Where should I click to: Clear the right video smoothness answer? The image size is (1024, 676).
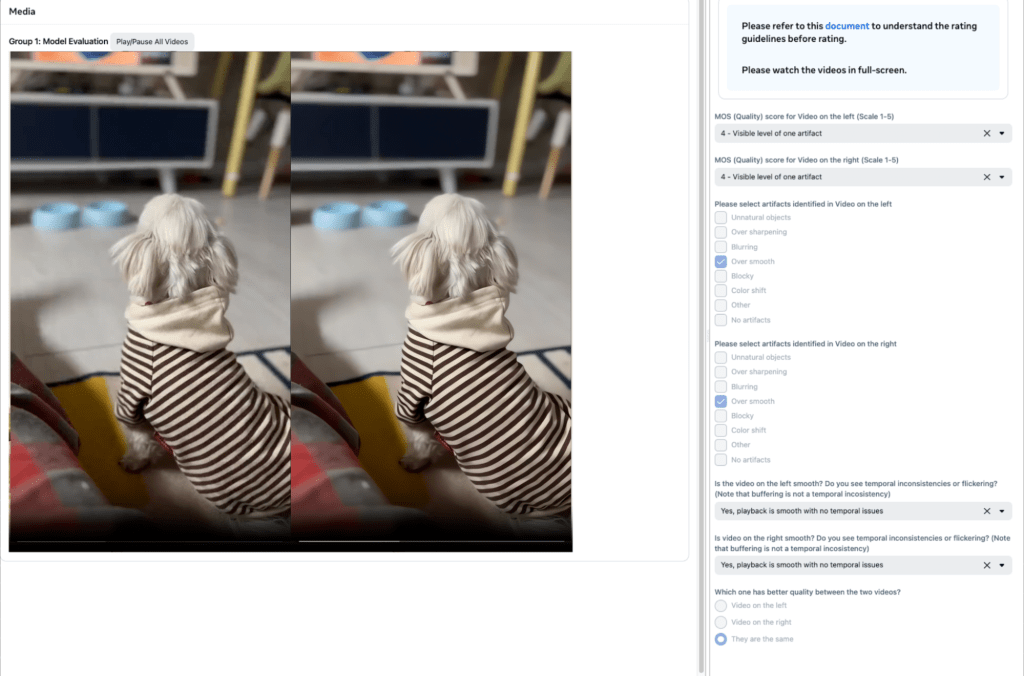[986, 565]
